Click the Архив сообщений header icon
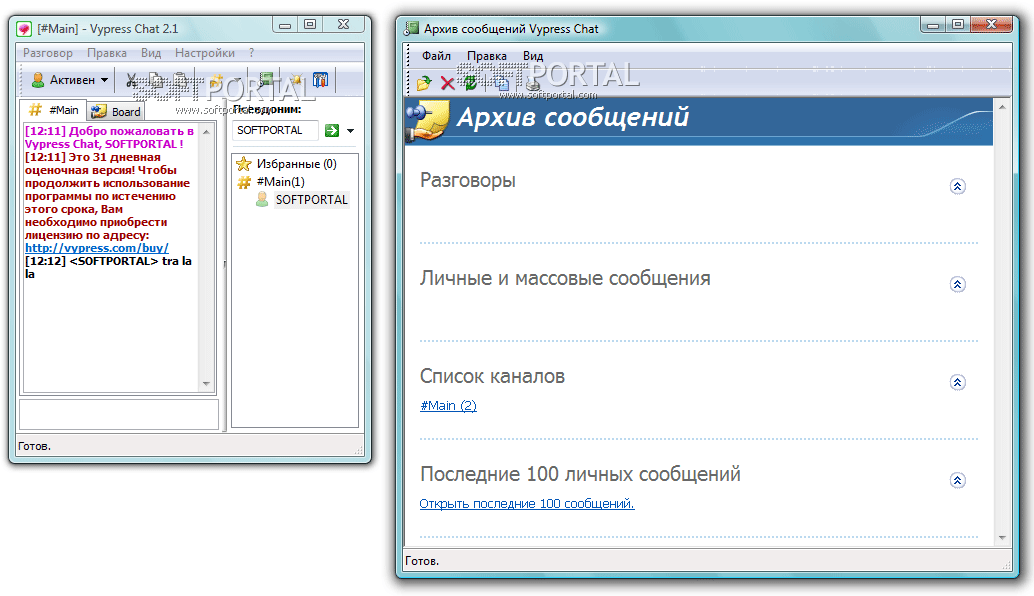The image size is (1034, 596). click(427, 120)
